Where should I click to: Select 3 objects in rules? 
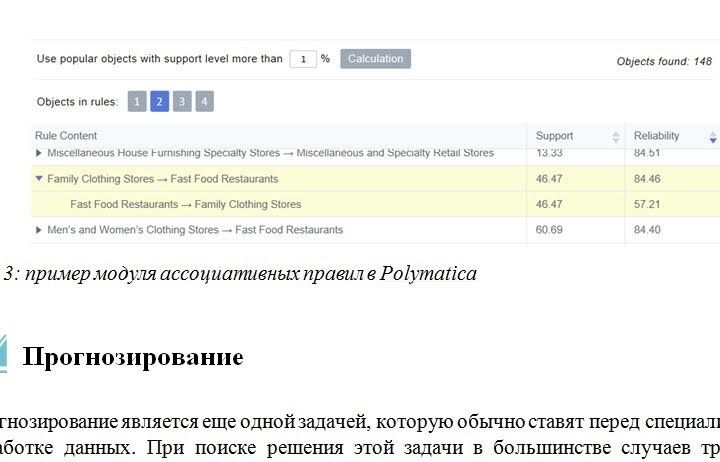182,101
